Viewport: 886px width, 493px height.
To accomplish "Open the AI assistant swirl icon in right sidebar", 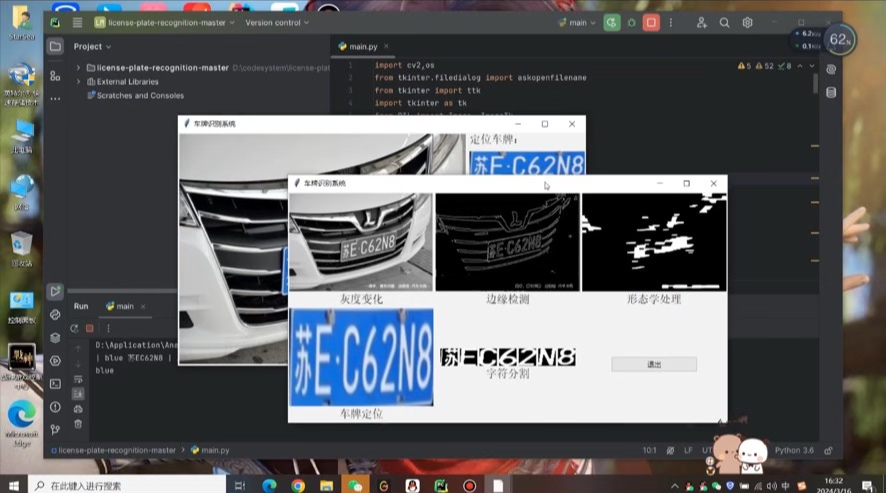I will (x=831, y=70).
